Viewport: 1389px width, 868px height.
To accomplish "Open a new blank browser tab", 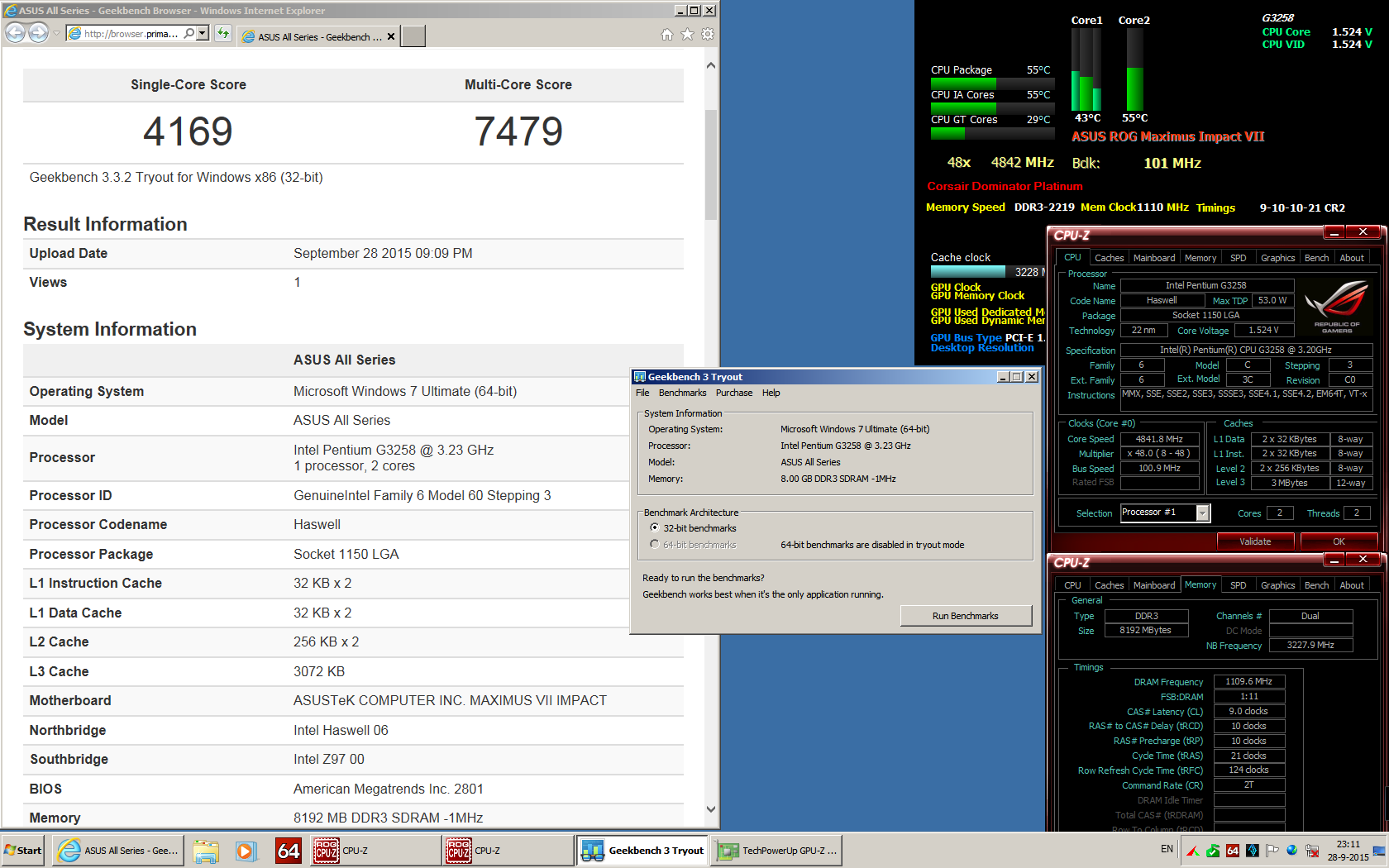I will [413, 36].
